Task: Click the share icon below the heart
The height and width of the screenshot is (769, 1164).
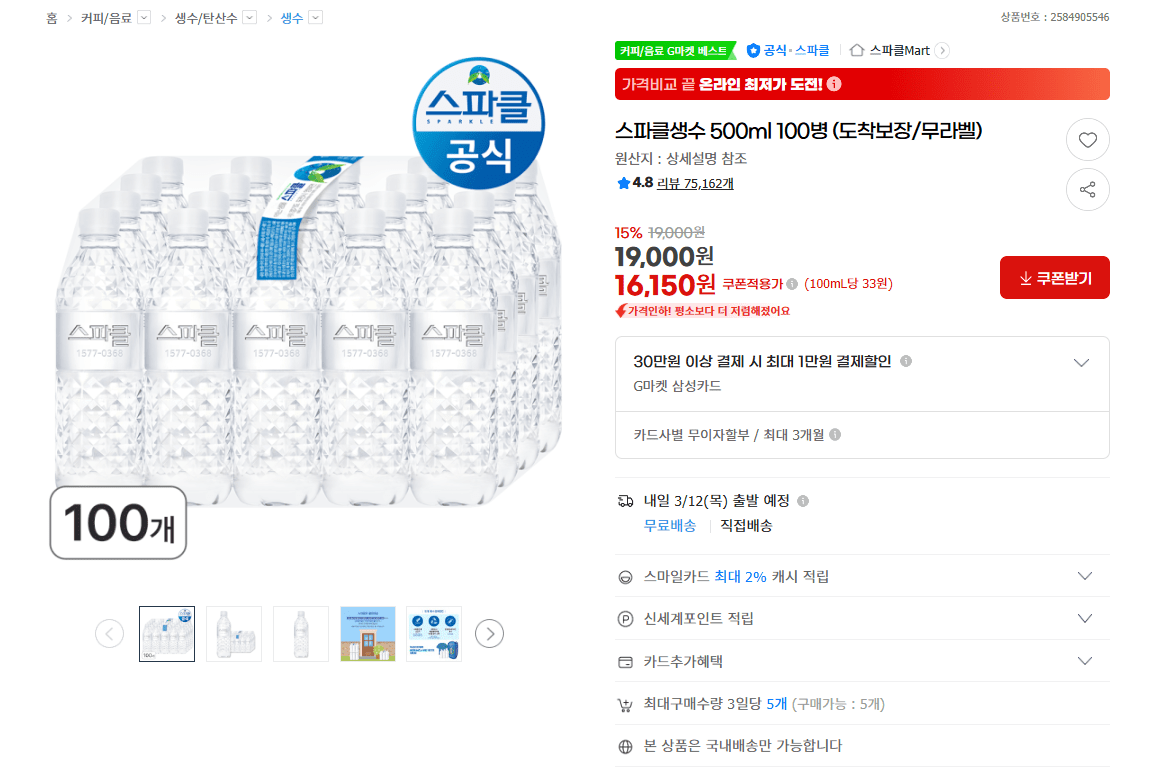Action: (x=1088, y=189)
